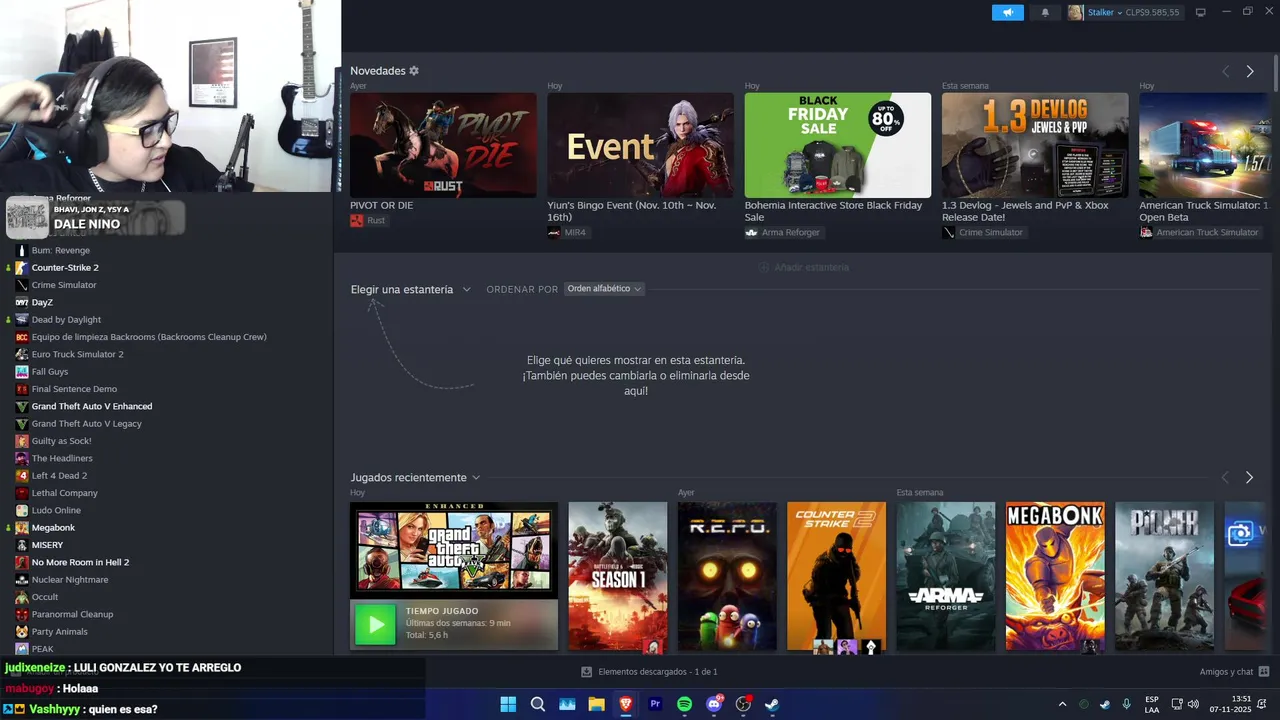The width and height of the screenshot is (1280, 720).
Task: Open File Explorer from taskbar
Action: pyautogui.click(x=596, y=704)
